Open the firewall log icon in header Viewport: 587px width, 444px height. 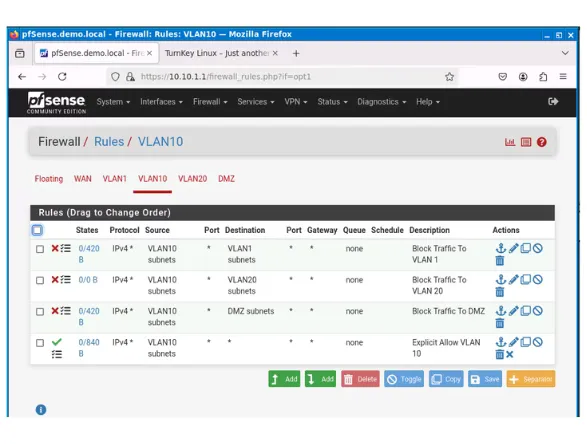tap(526, 142)
